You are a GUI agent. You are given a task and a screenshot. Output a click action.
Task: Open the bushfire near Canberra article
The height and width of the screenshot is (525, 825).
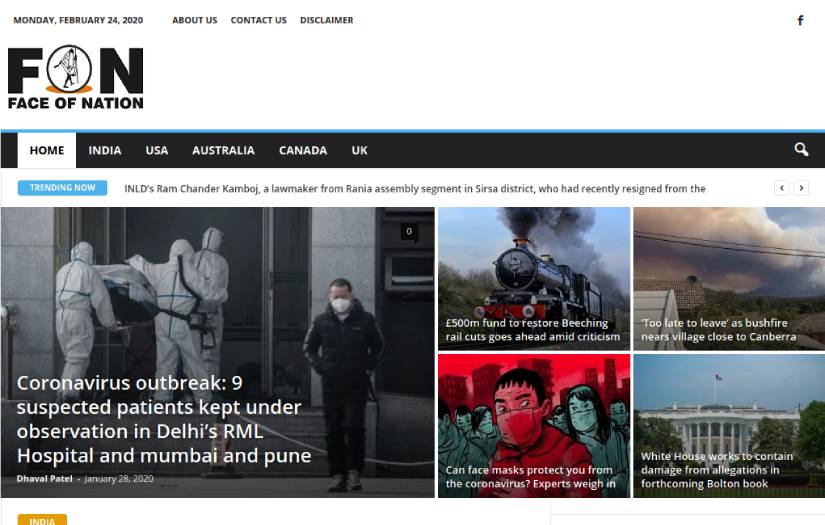718,330
